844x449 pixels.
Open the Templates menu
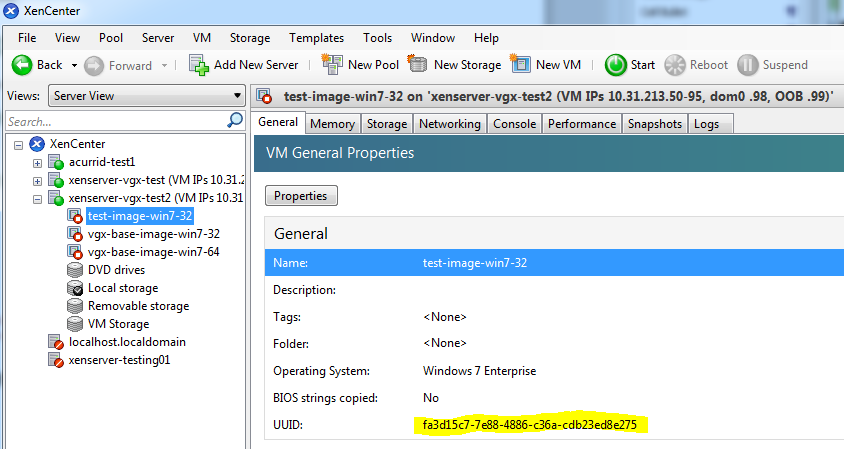[x=316, y=38]
